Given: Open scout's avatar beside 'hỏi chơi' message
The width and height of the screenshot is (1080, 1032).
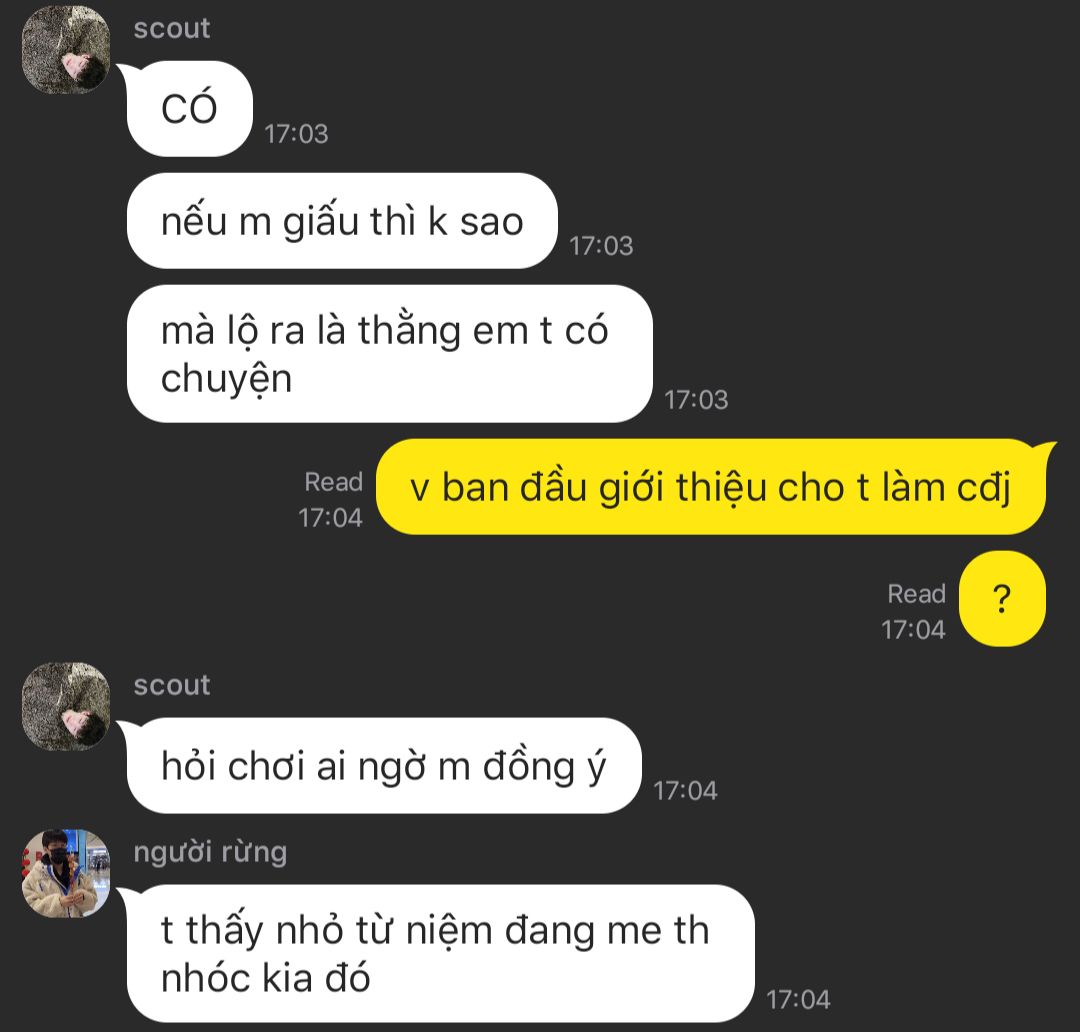Looking at the screenshot, I should 66,706.
